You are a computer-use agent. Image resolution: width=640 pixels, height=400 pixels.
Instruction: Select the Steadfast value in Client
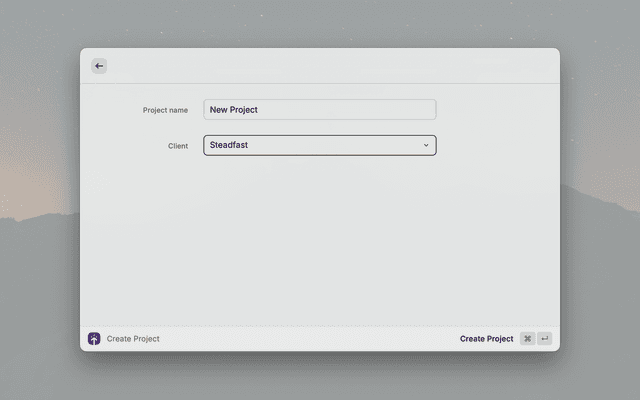(229, 145)
